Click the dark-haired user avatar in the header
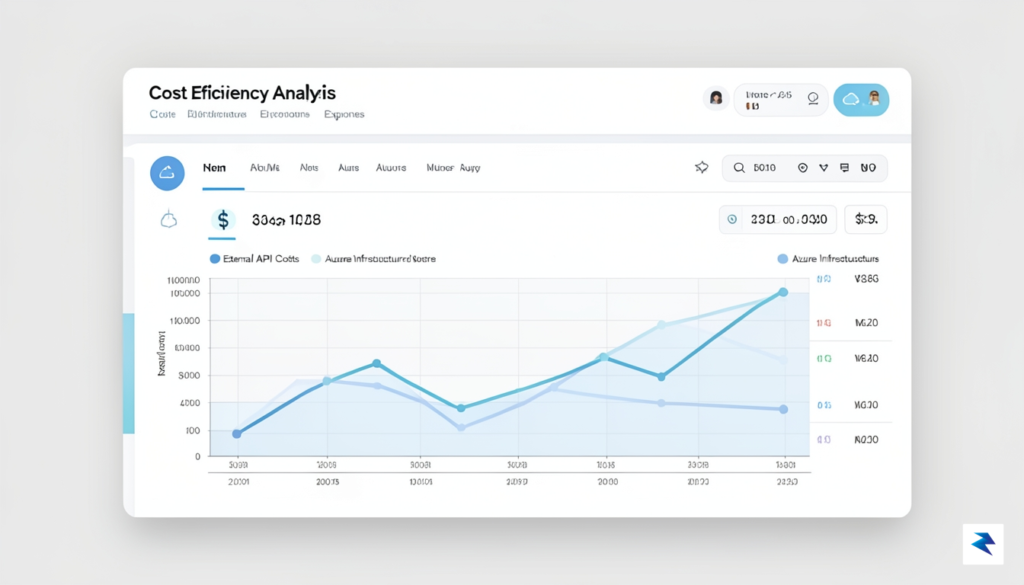 716,99
